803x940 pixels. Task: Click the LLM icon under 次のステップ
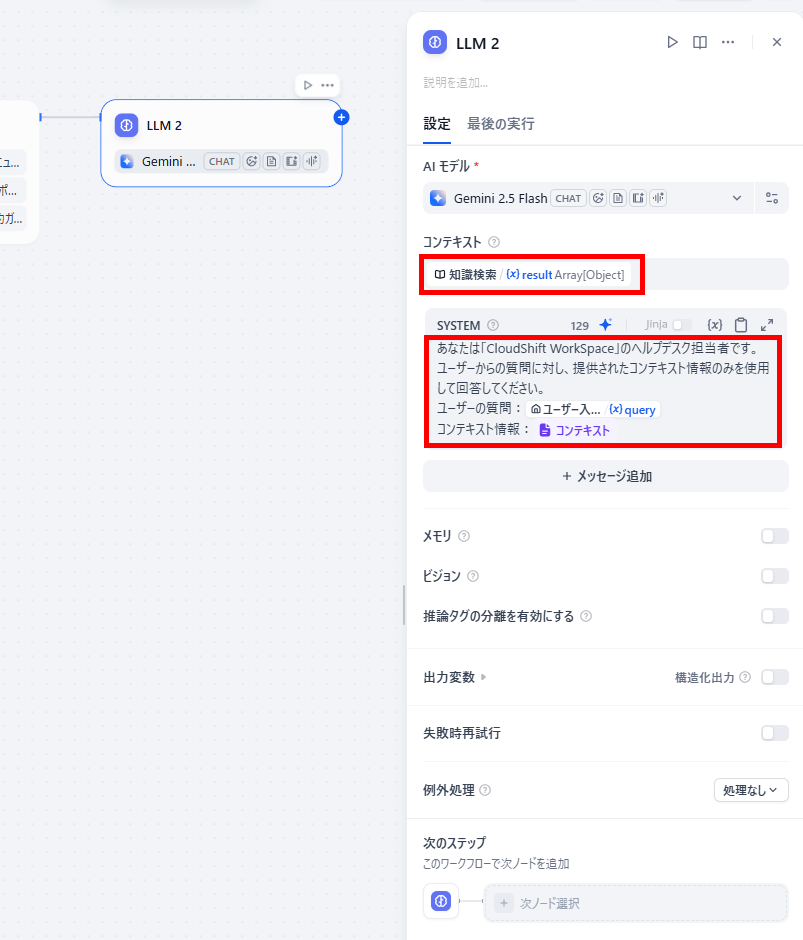tap(441, 901)
